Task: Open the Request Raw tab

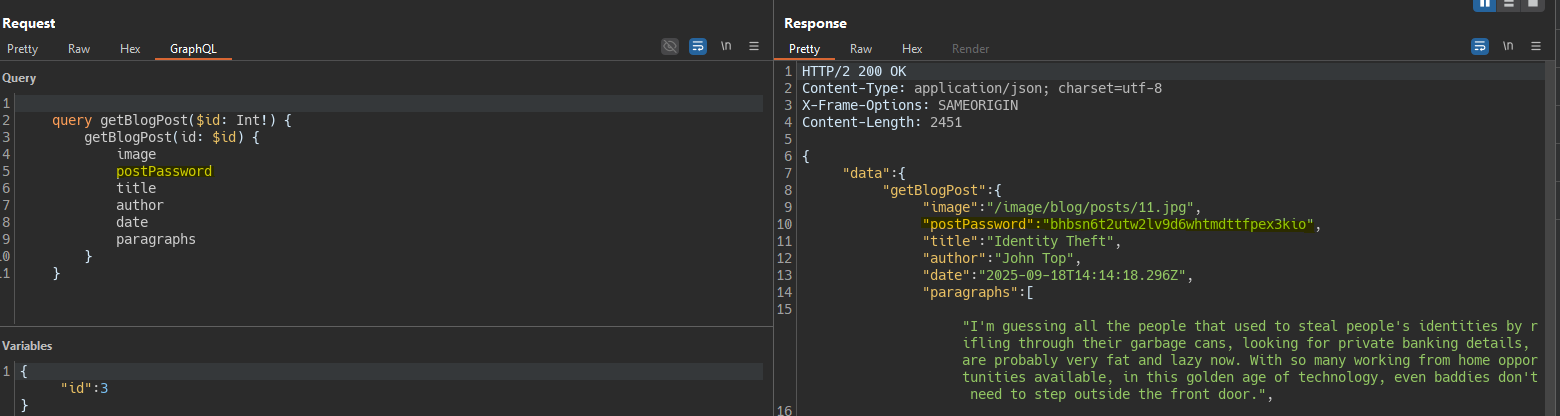Action: pos(79,48)
